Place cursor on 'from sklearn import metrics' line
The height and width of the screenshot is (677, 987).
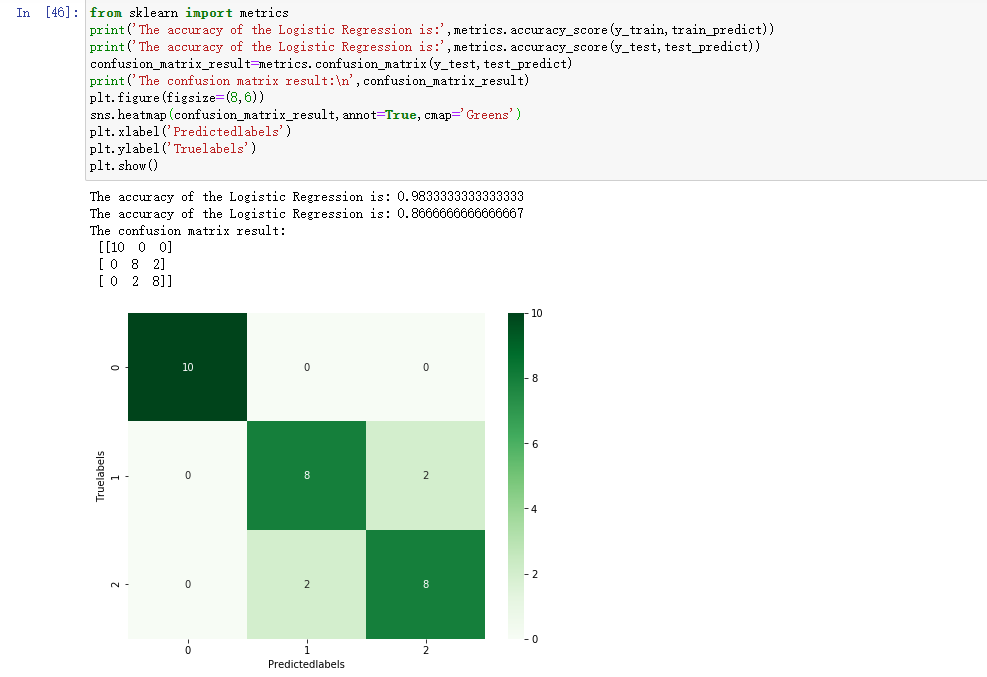pyautogui.click(x=188, y=13)
